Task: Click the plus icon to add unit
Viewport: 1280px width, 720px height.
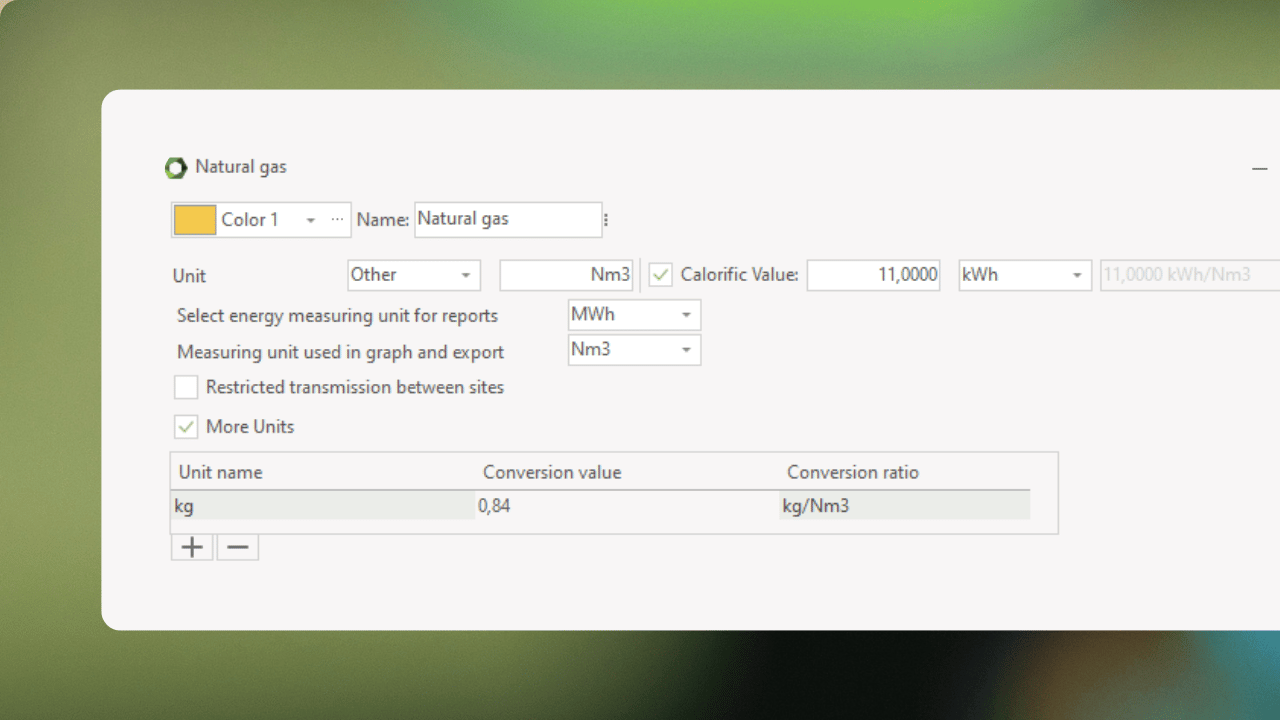Action: click(192, 547)
